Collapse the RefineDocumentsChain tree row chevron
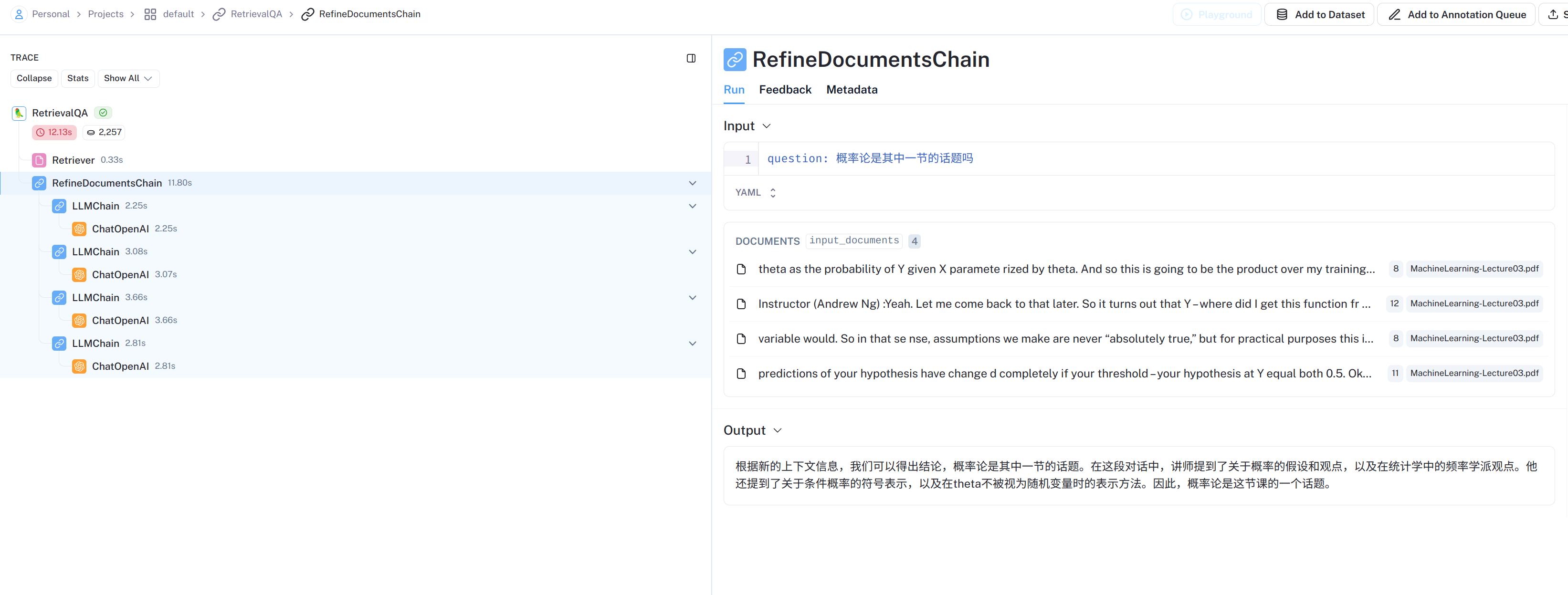 point(692,183)
